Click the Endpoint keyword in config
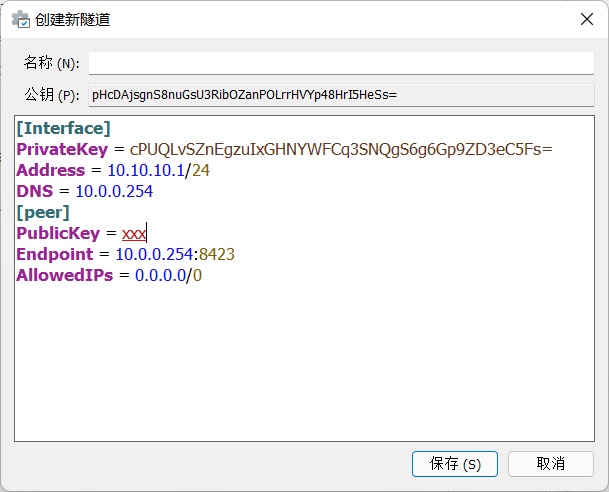Image resolution: width=609 pixels, height=492 pixels. pos(56,254)
